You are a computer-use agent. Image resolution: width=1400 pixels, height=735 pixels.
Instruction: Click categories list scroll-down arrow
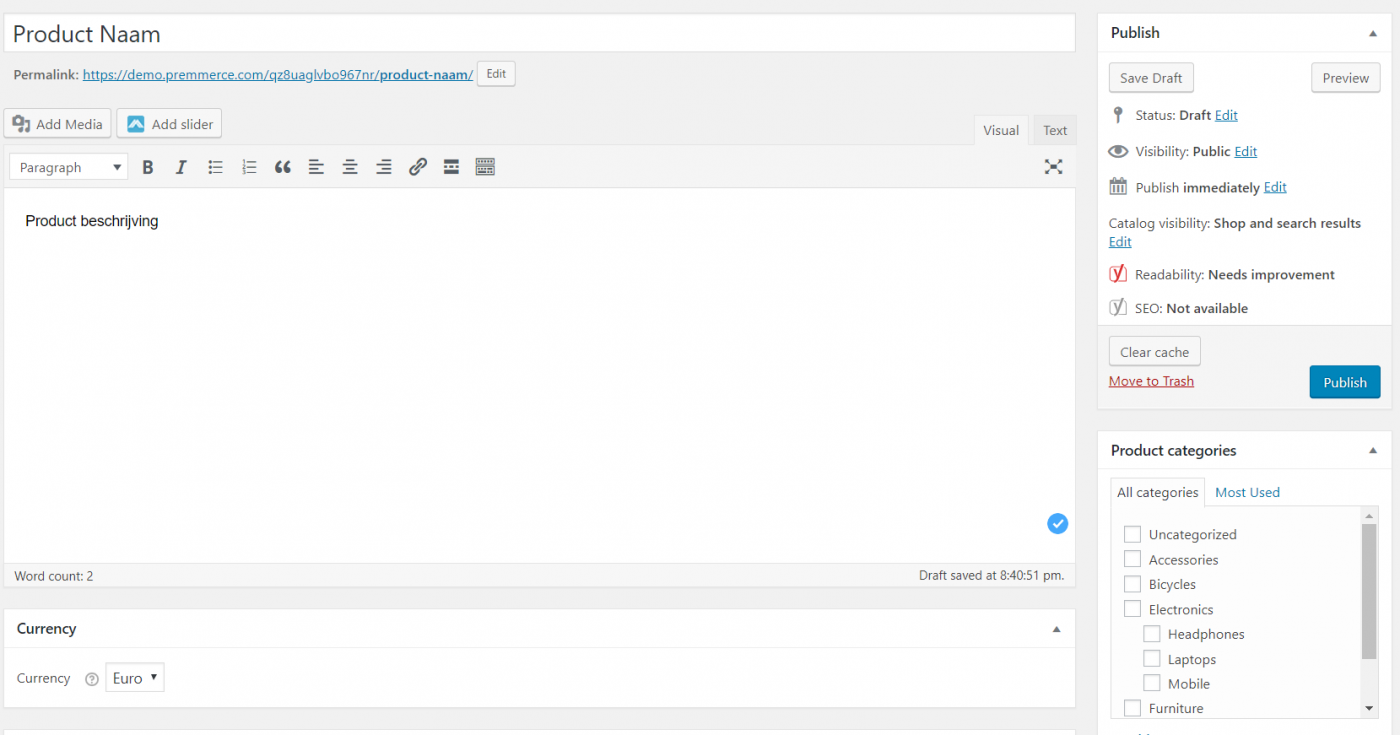tap(1369, 709)
